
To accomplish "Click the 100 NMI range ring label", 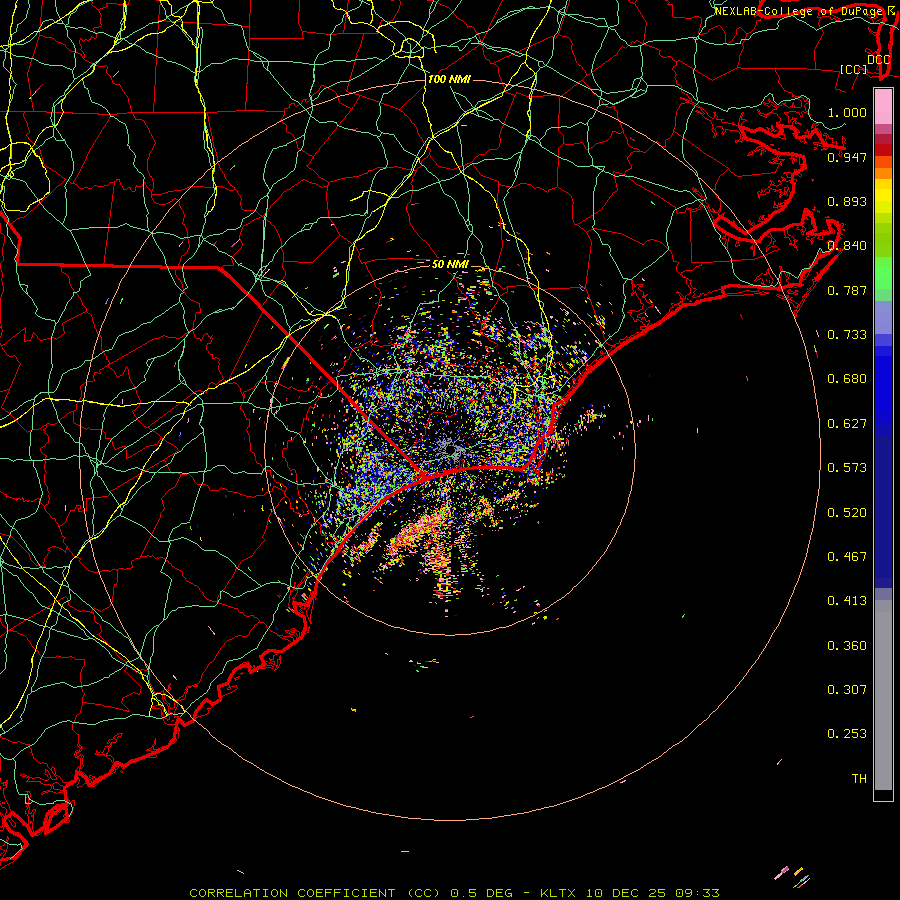I will 449,79.
